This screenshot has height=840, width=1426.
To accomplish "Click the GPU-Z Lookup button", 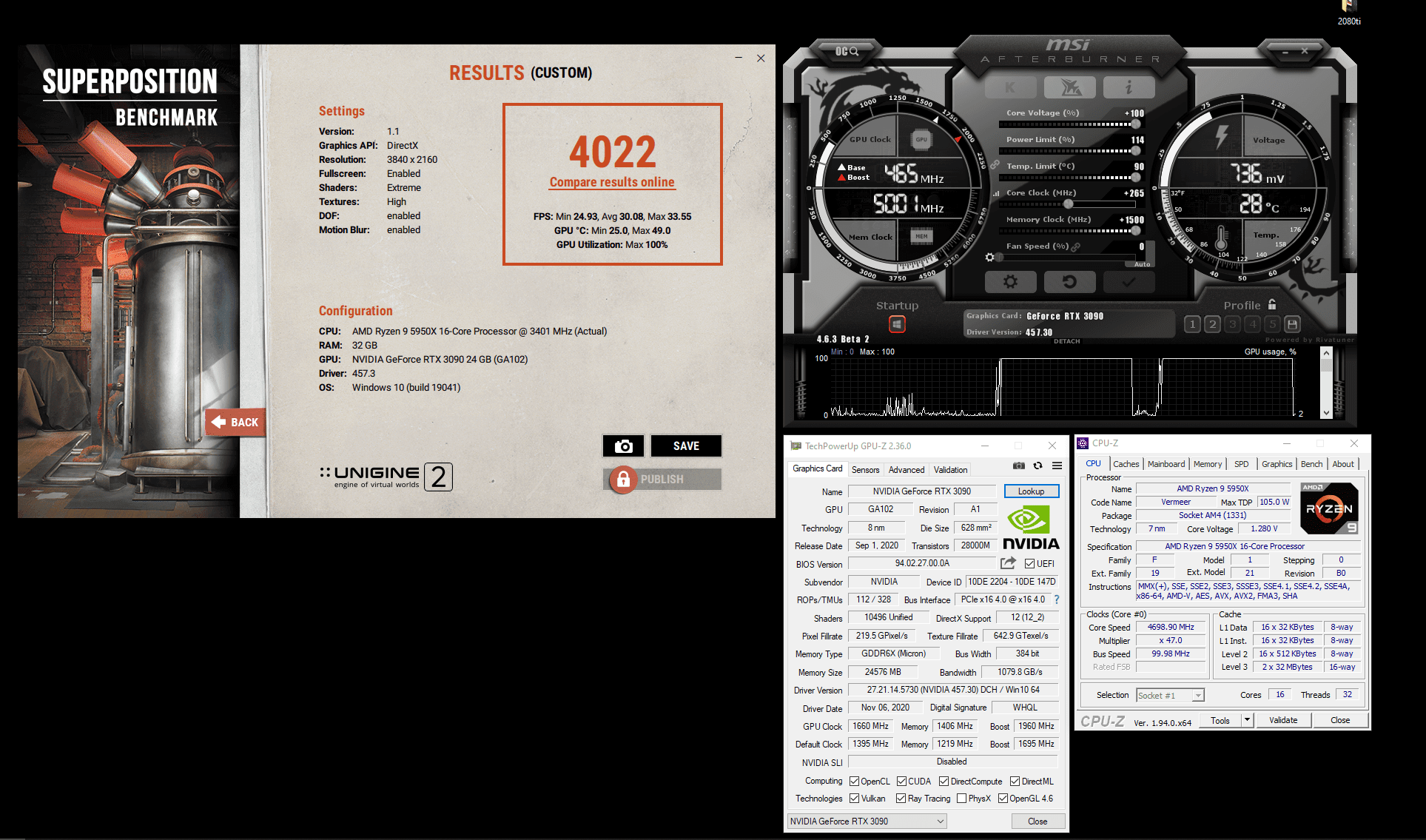I will pos(1031,491).
